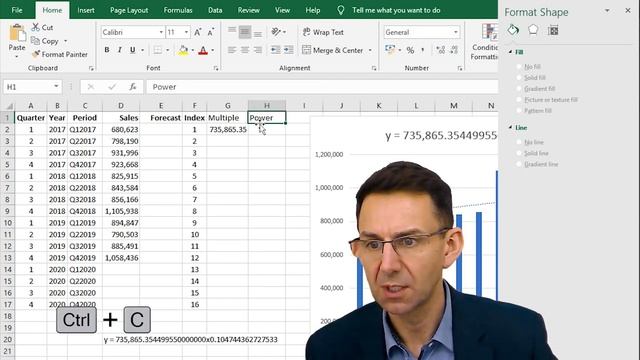
Task: Click the formula bar showing Power
Action: [322, 87]
